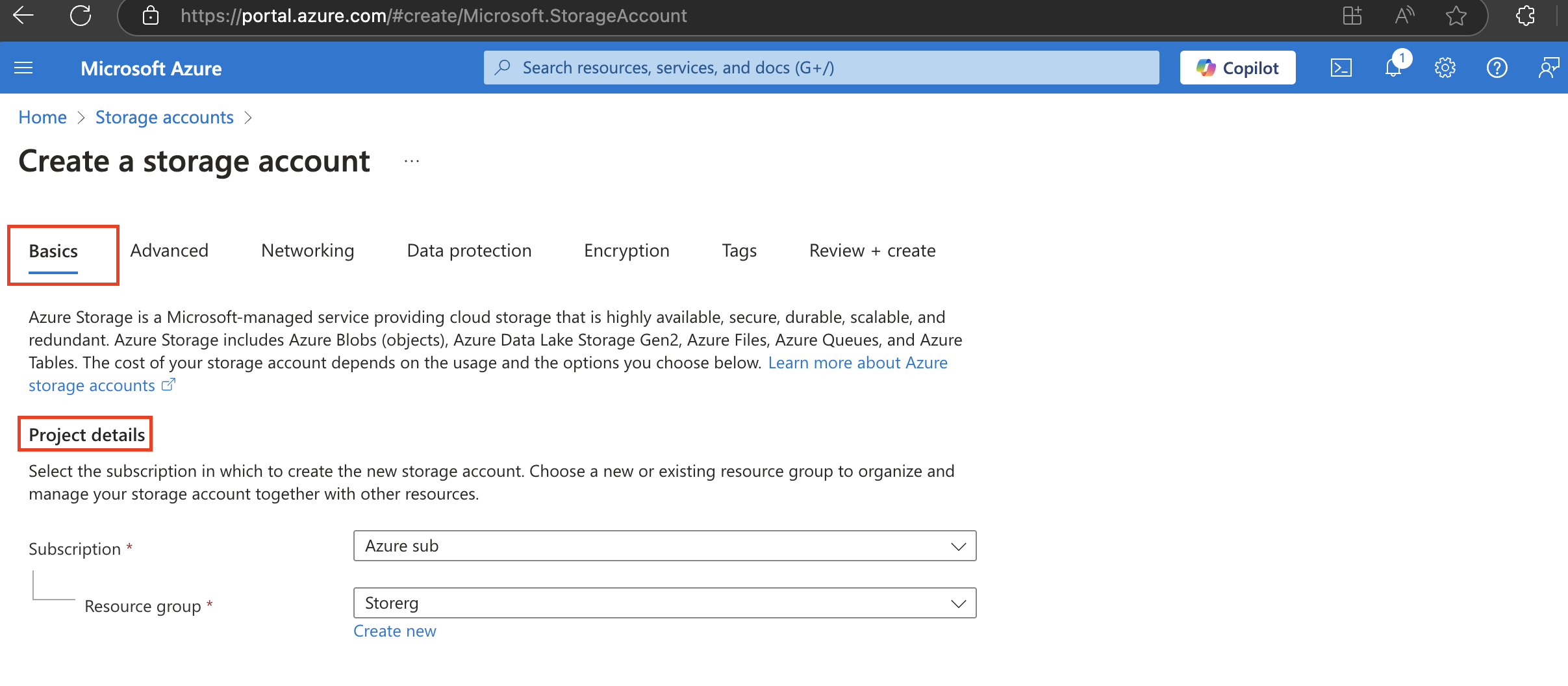Select the Basics tab
This screenshot has height=686, width=1568.
(53, 251)
